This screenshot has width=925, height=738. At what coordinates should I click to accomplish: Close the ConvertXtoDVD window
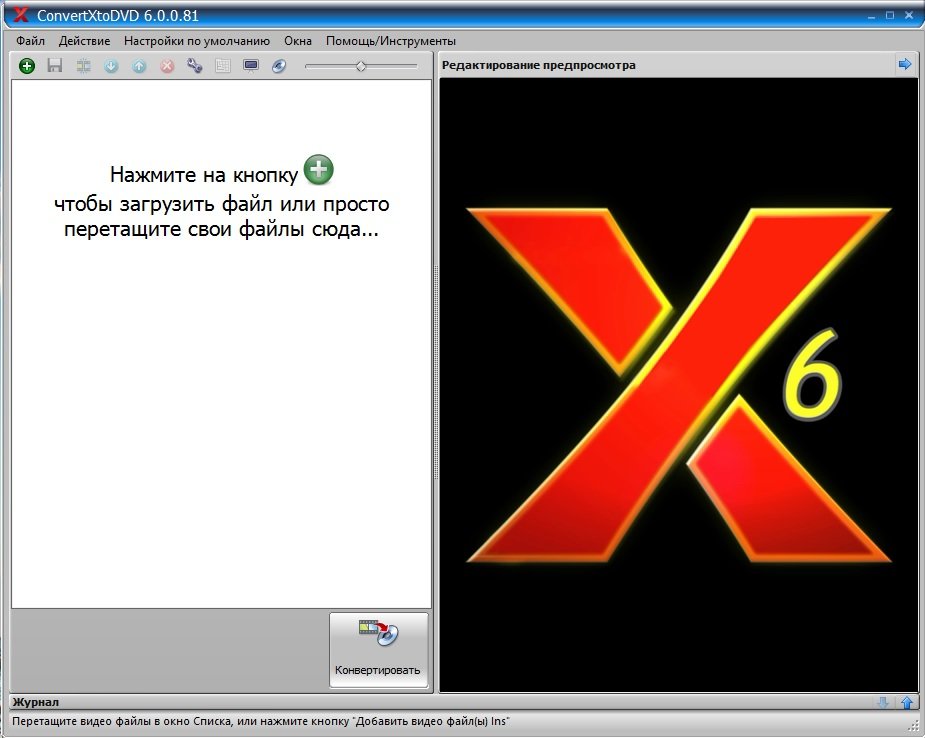click(909, 16)
